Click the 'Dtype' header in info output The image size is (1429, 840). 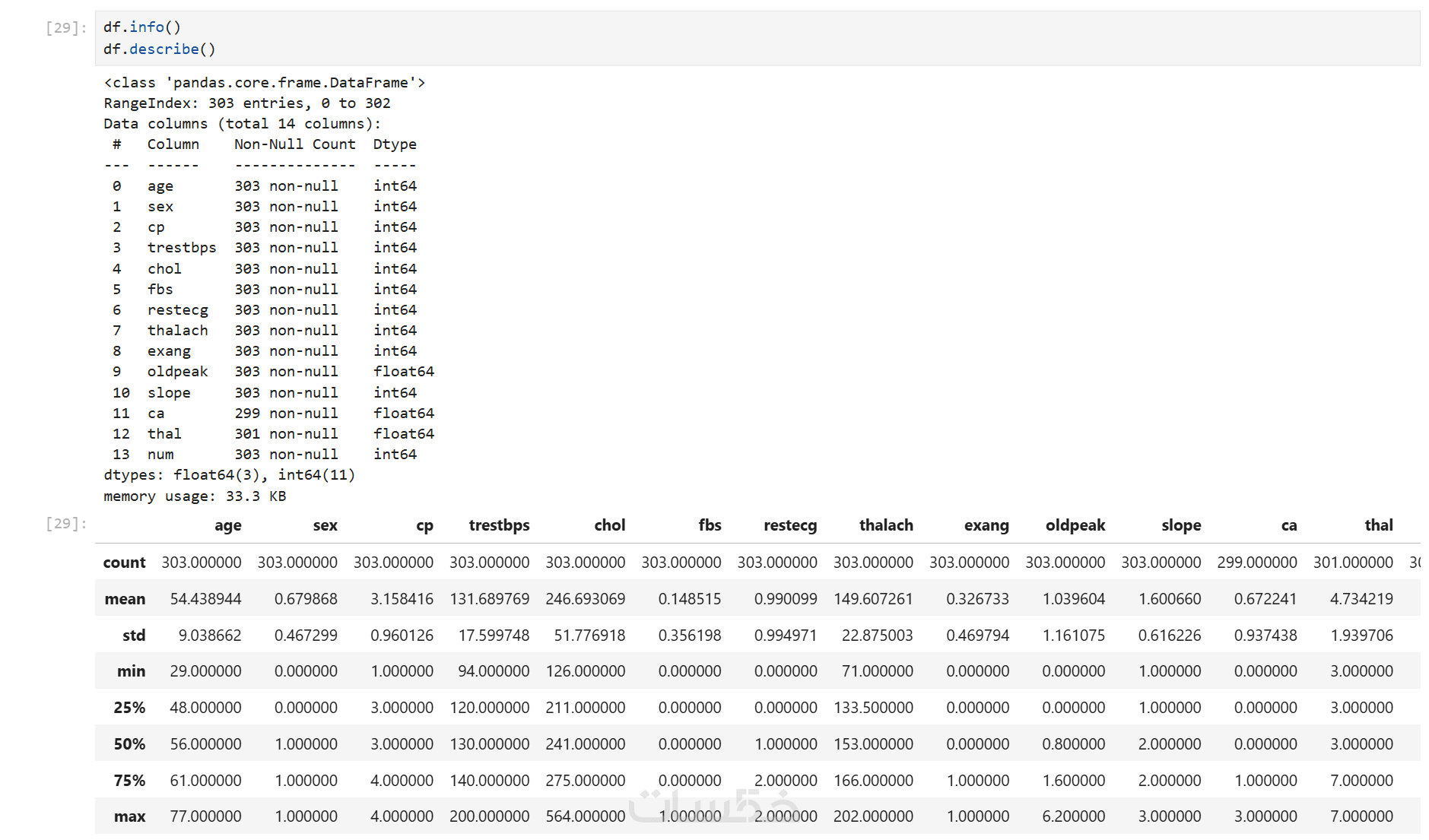(395, 144)
